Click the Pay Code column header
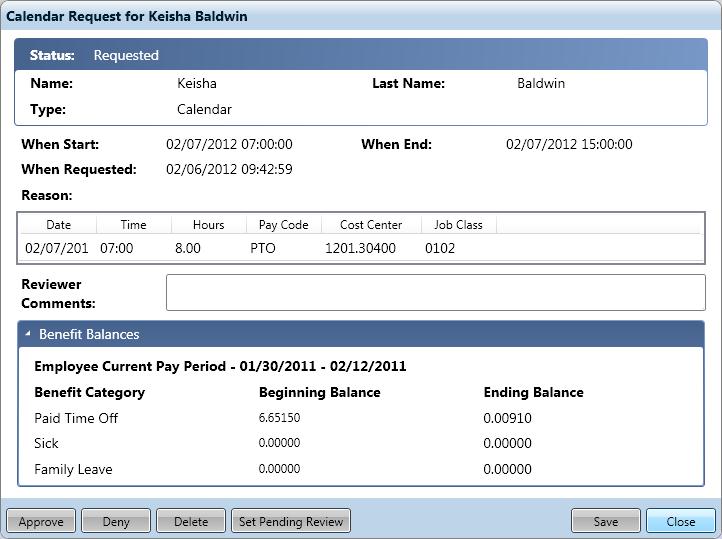This screenshot has width=722, height=539. pos(283,225)
